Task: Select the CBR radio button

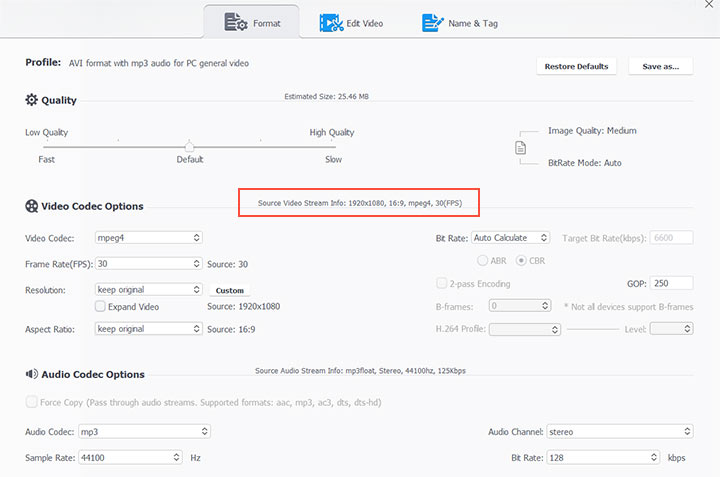Action: point(521,260)
